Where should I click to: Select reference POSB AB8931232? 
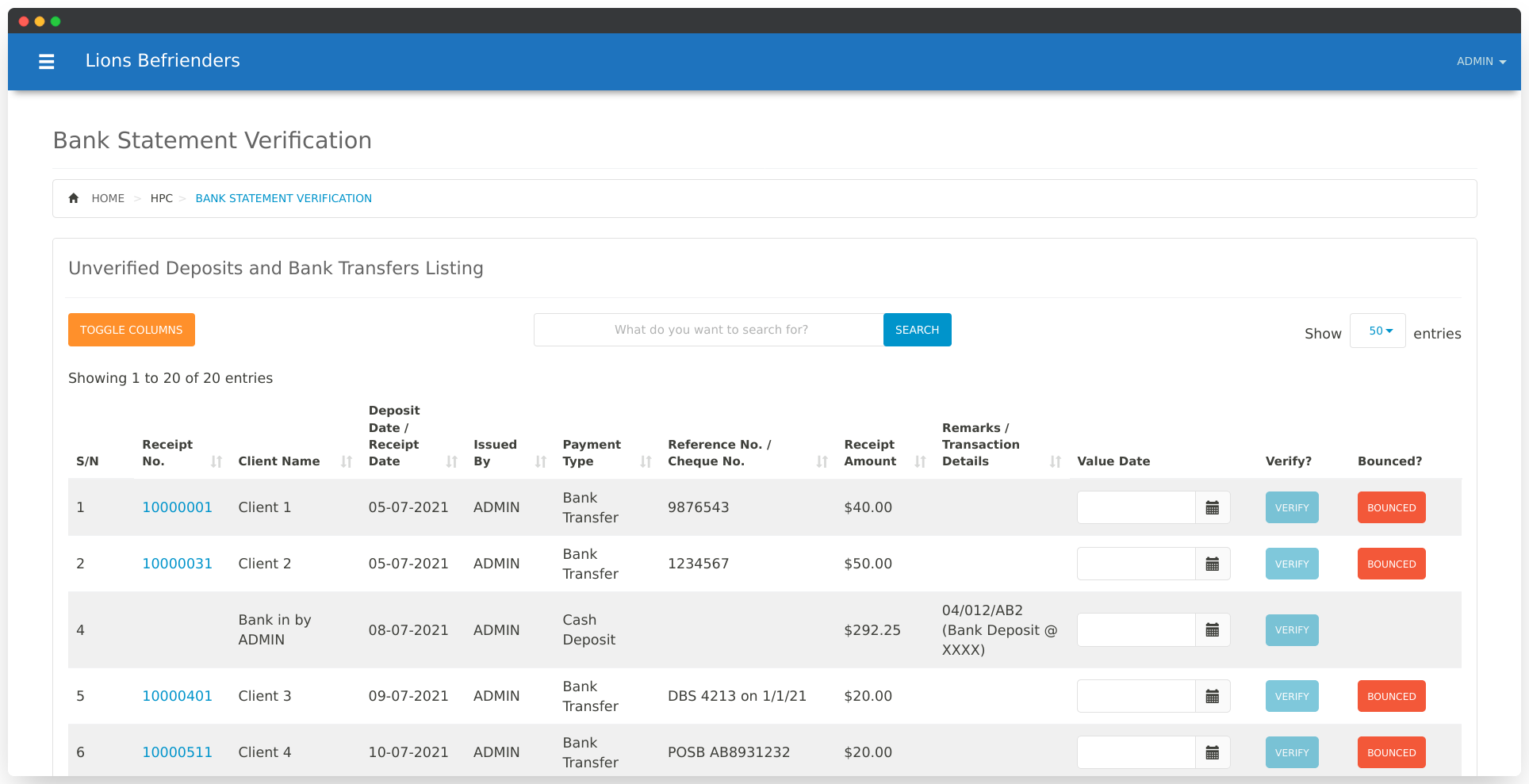pos(729,752)
